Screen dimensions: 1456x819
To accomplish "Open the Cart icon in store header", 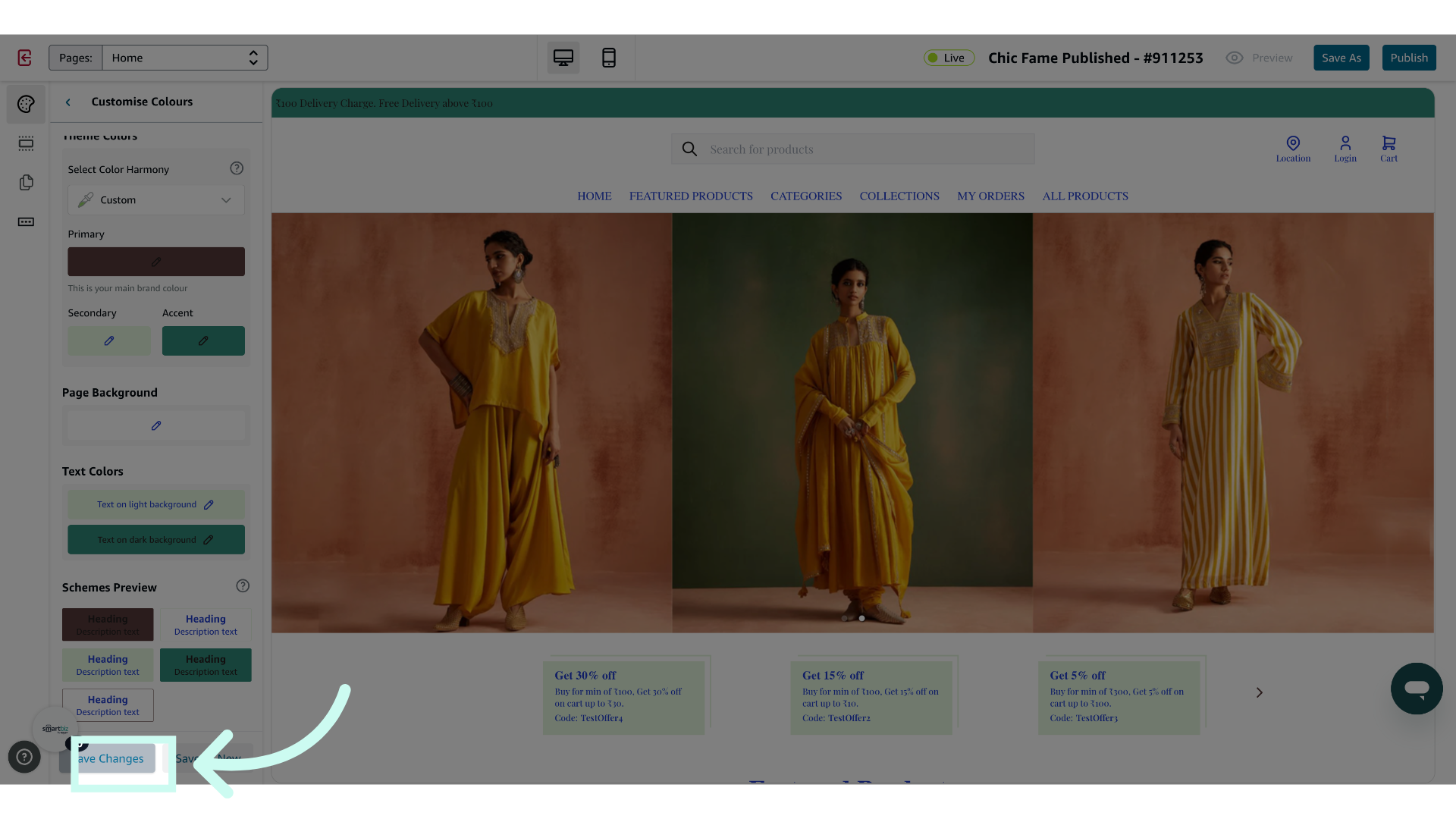I will pos(1389,149).
